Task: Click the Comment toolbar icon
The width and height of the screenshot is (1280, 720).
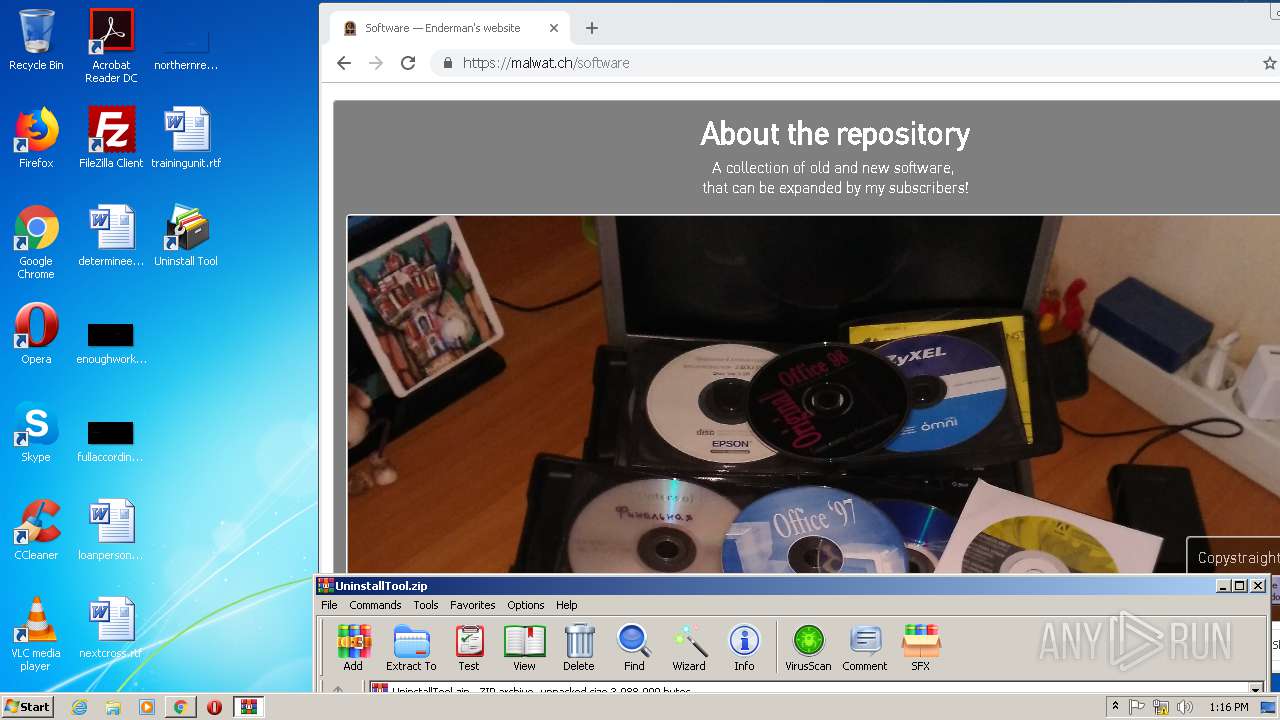Action: point(865,648)
